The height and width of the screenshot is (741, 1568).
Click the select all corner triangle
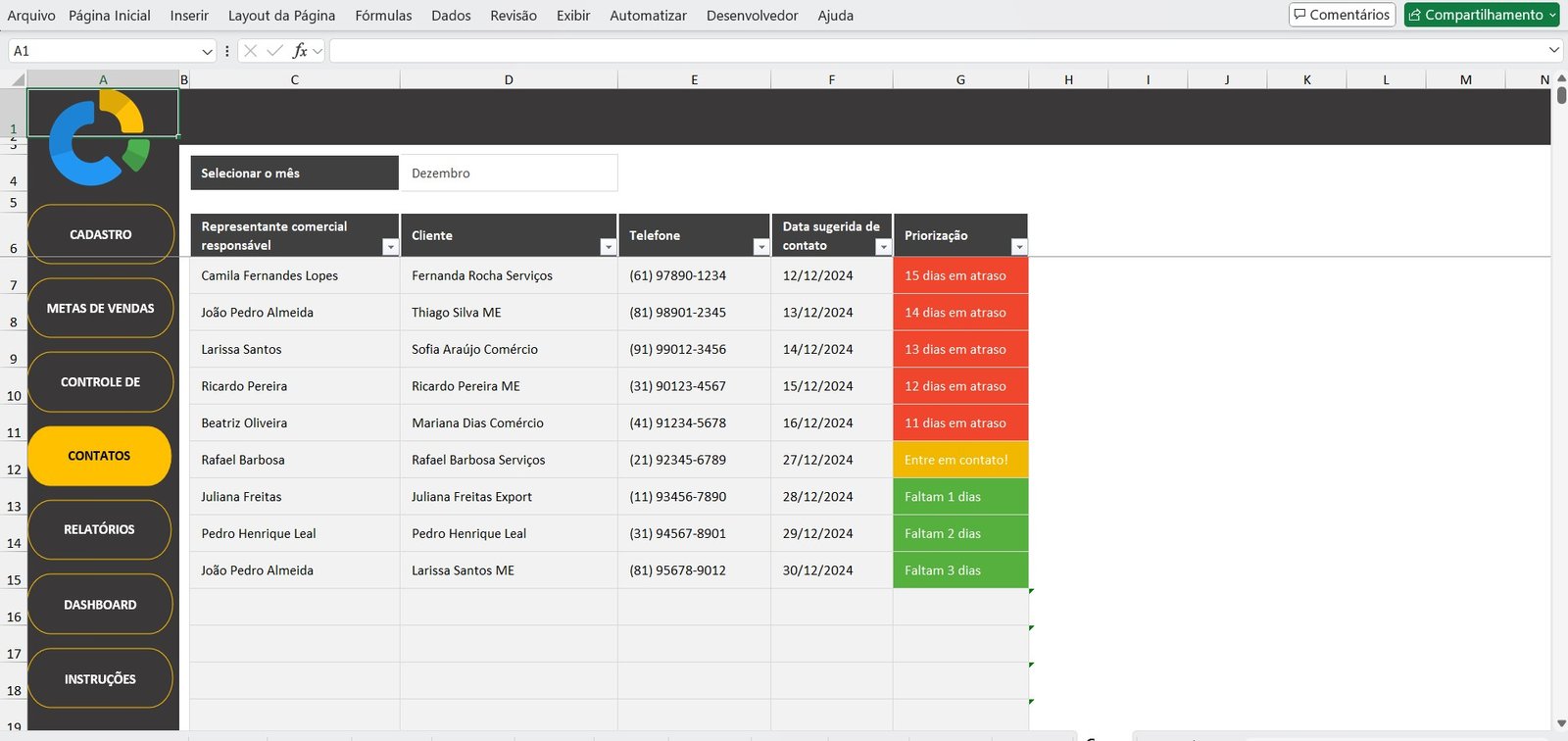[17, 79]
